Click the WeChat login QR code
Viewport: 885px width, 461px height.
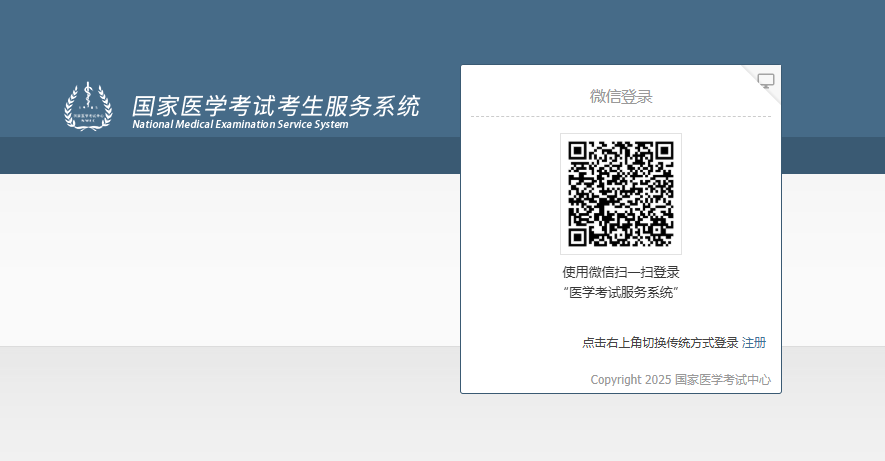[x=621, y=194]
